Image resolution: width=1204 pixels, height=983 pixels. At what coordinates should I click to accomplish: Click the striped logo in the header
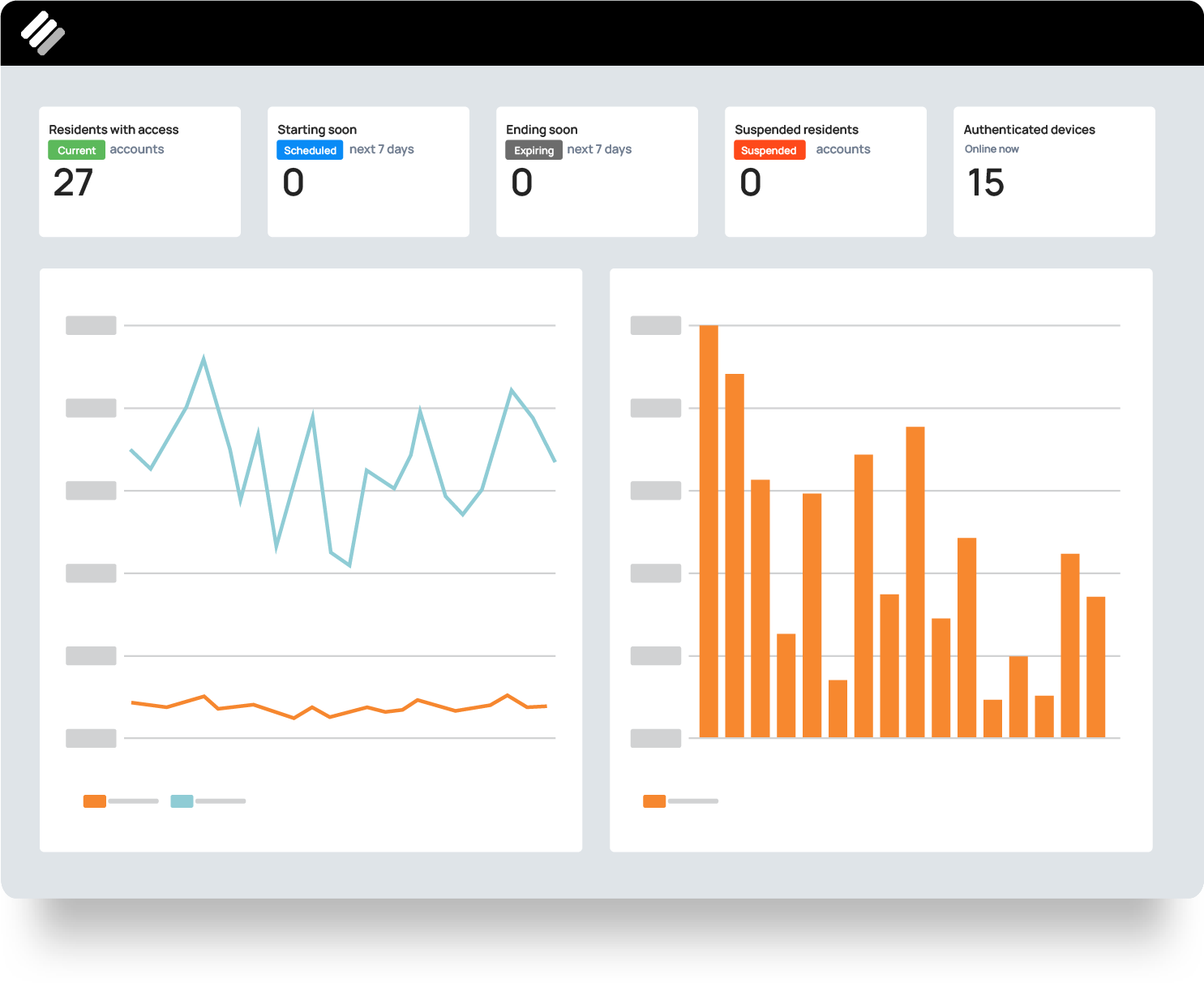(43, 33)
